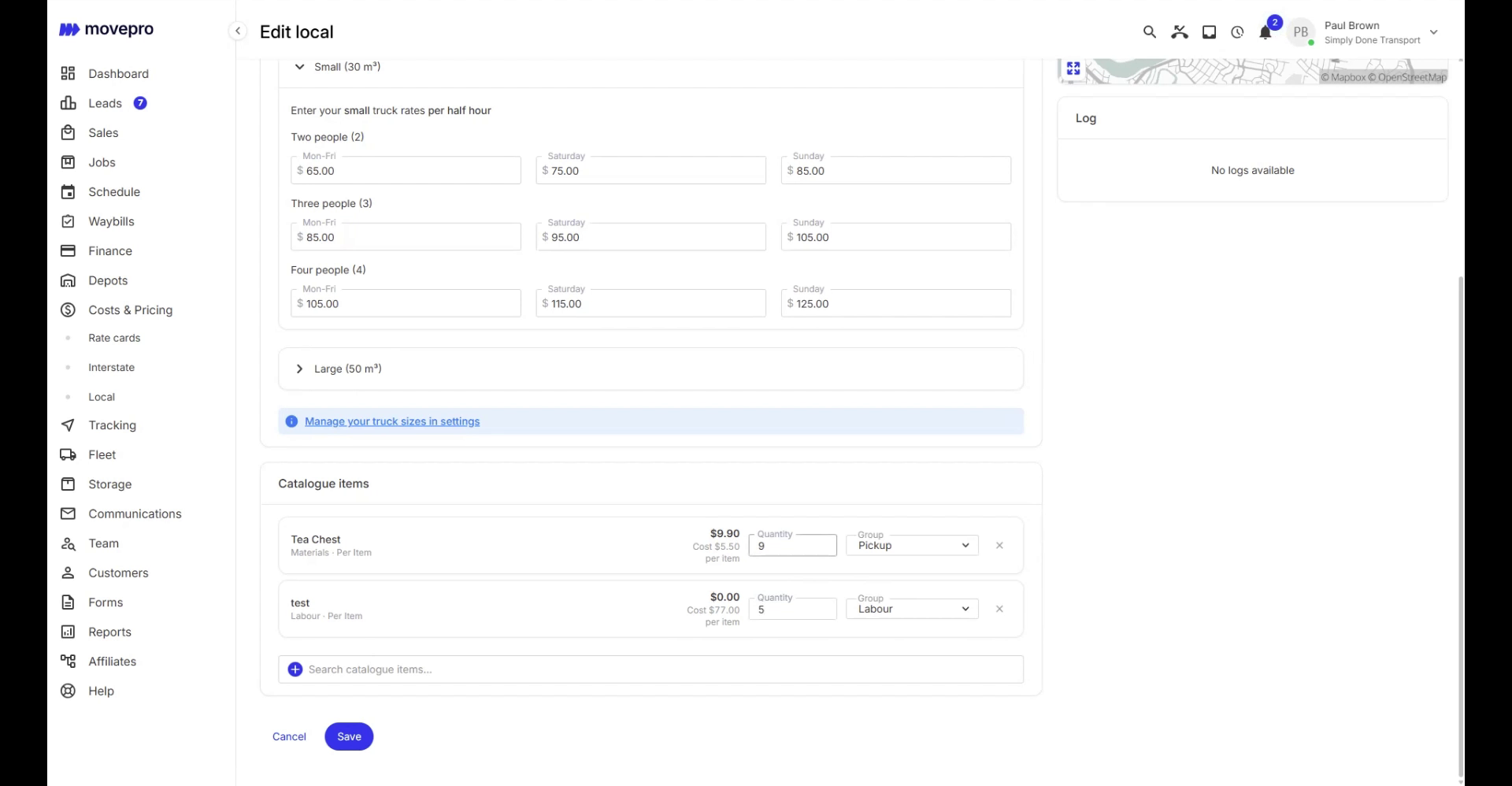
Task: Click the info icon in truck sizes banner
Action: click(291, 421)
